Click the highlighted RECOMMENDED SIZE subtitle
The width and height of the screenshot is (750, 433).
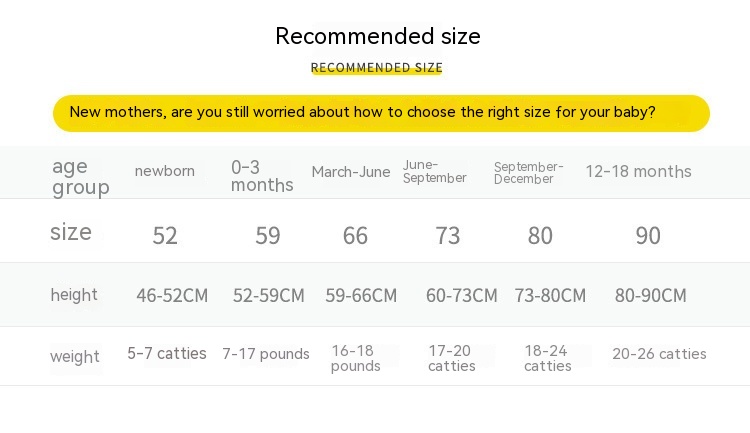pyautogui.click(x=377, y=68)
